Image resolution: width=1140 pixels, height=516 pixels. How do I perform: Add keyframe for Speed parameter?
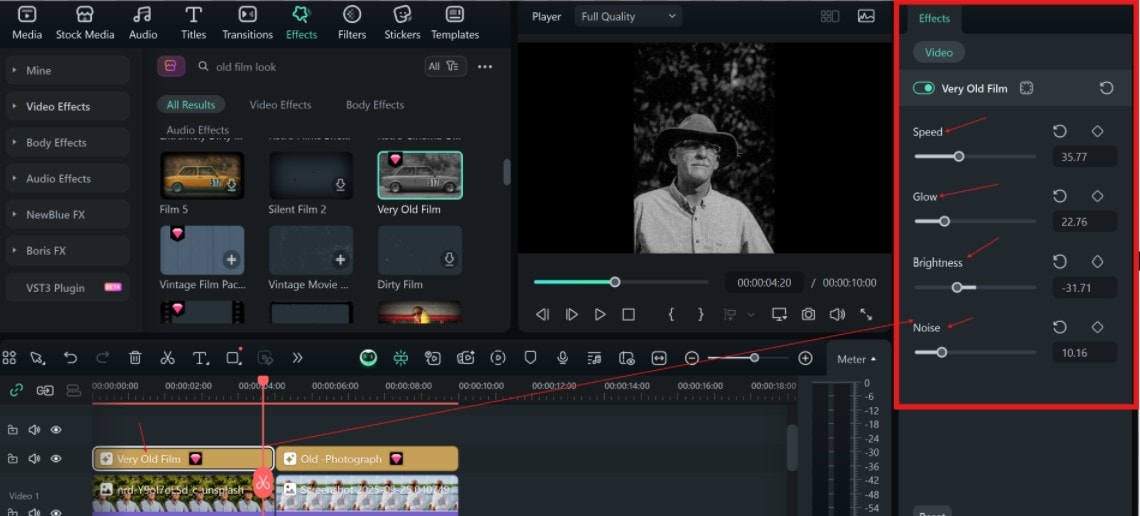coord(1098,131)
